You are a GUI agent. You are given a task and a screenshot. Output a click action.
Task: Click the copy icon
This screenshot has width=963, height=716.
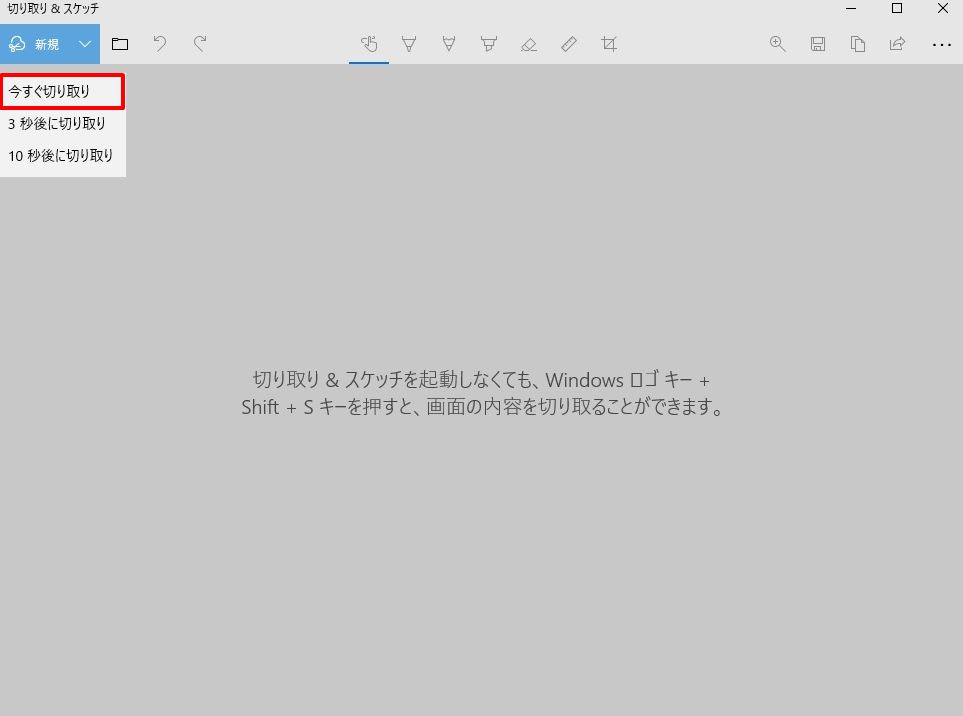(858, 44)
